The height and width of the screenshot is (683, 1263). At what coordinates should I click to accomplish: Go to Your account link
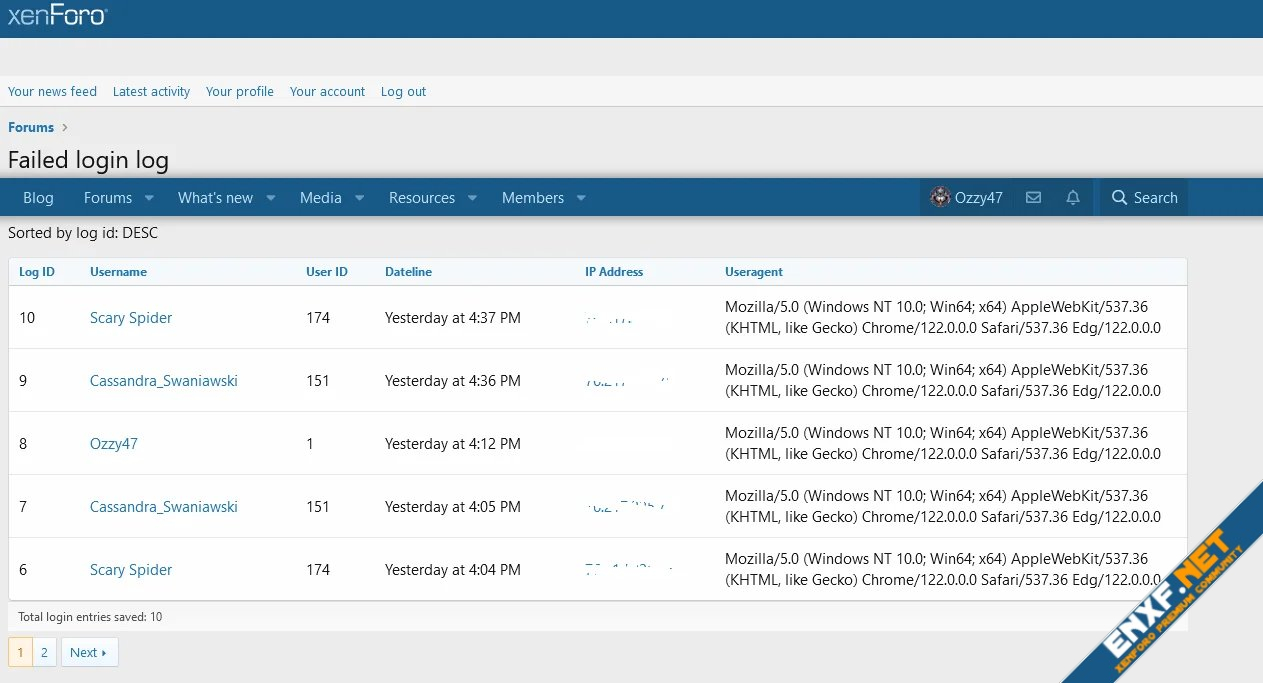327,91
